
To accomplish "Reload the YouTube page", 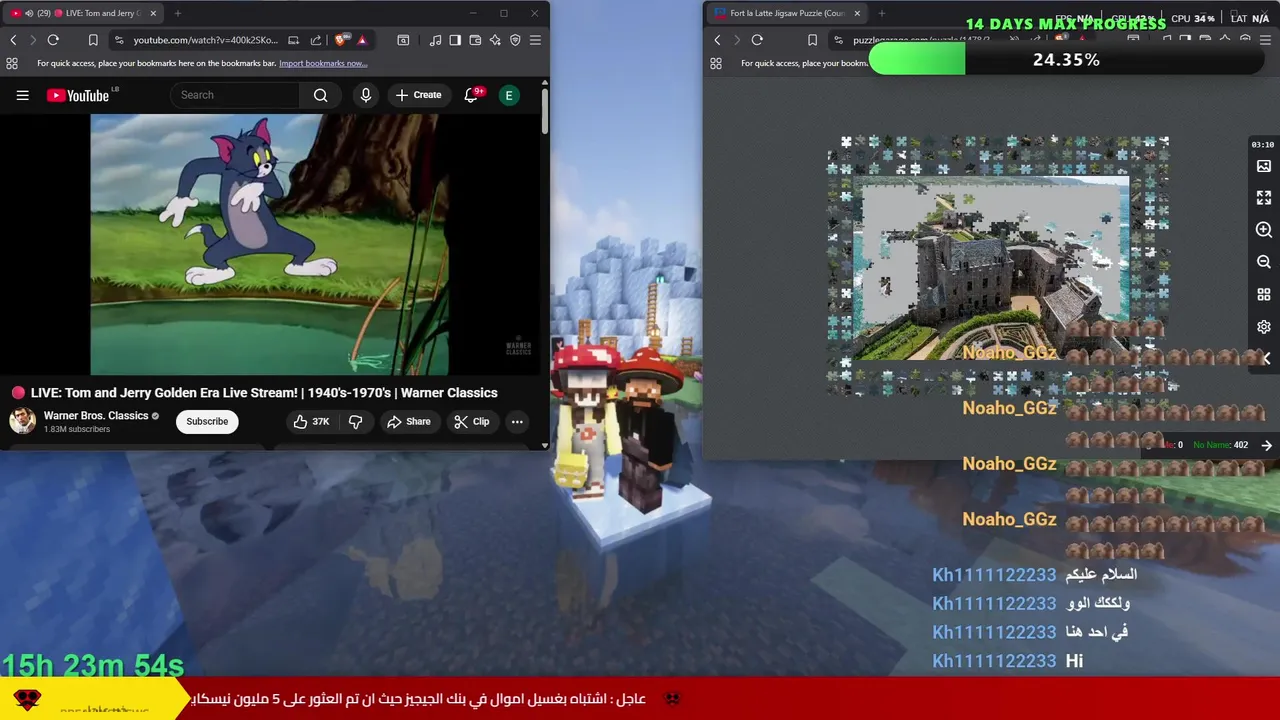I will pos(53,40).
